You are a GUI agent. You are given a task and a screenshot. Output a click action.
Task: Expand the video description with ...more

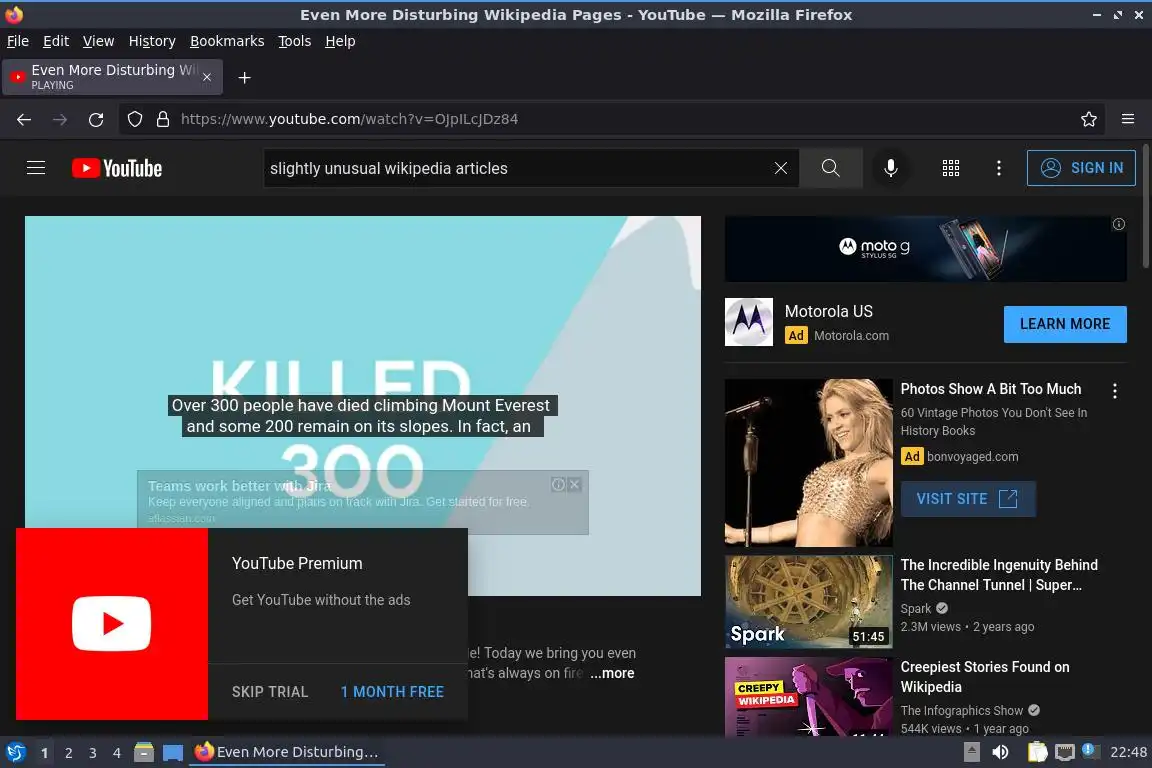(x=612, y=673)
